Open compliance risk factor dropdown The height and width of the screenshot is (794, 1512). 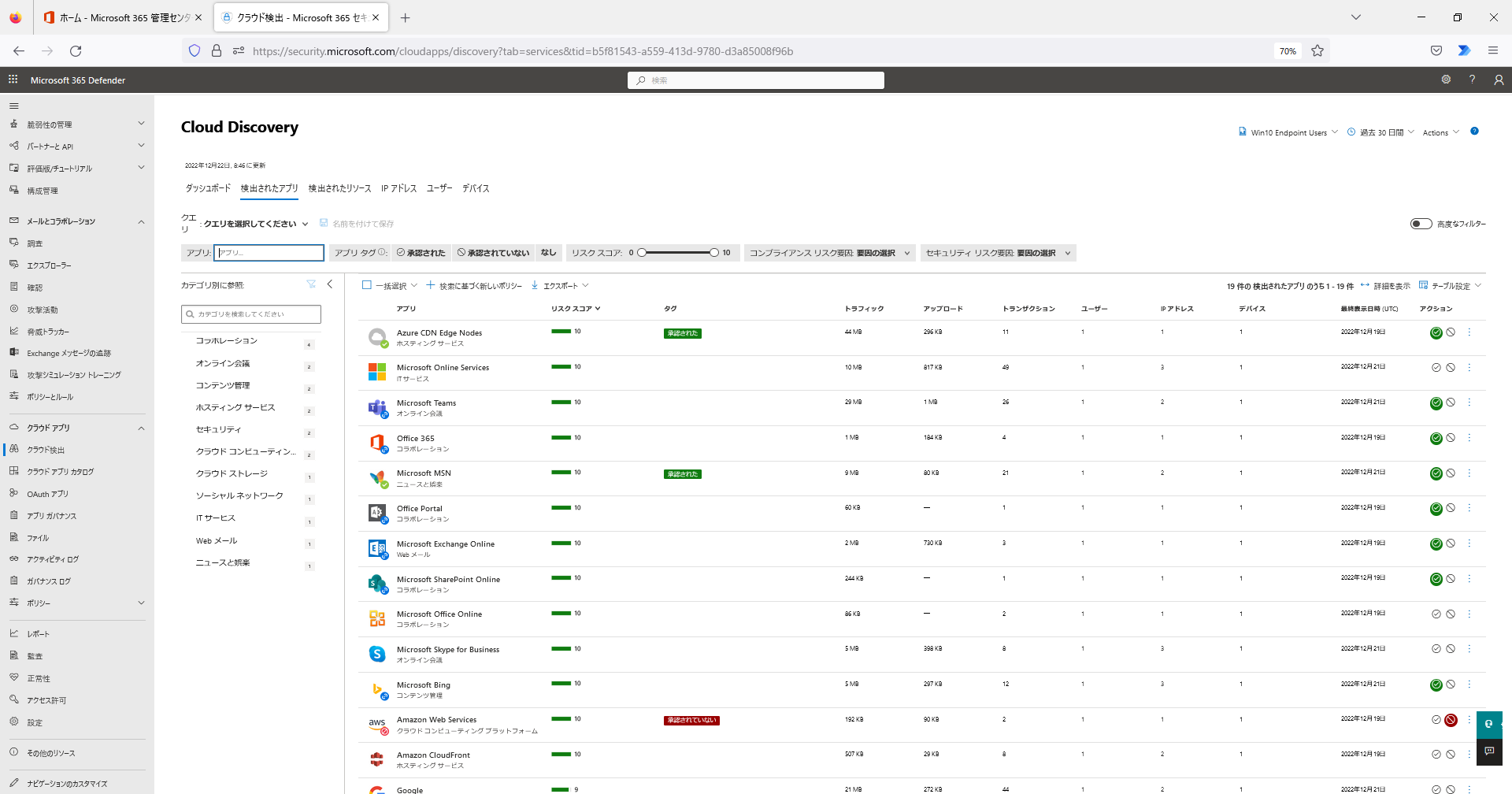tap(829, 253)
